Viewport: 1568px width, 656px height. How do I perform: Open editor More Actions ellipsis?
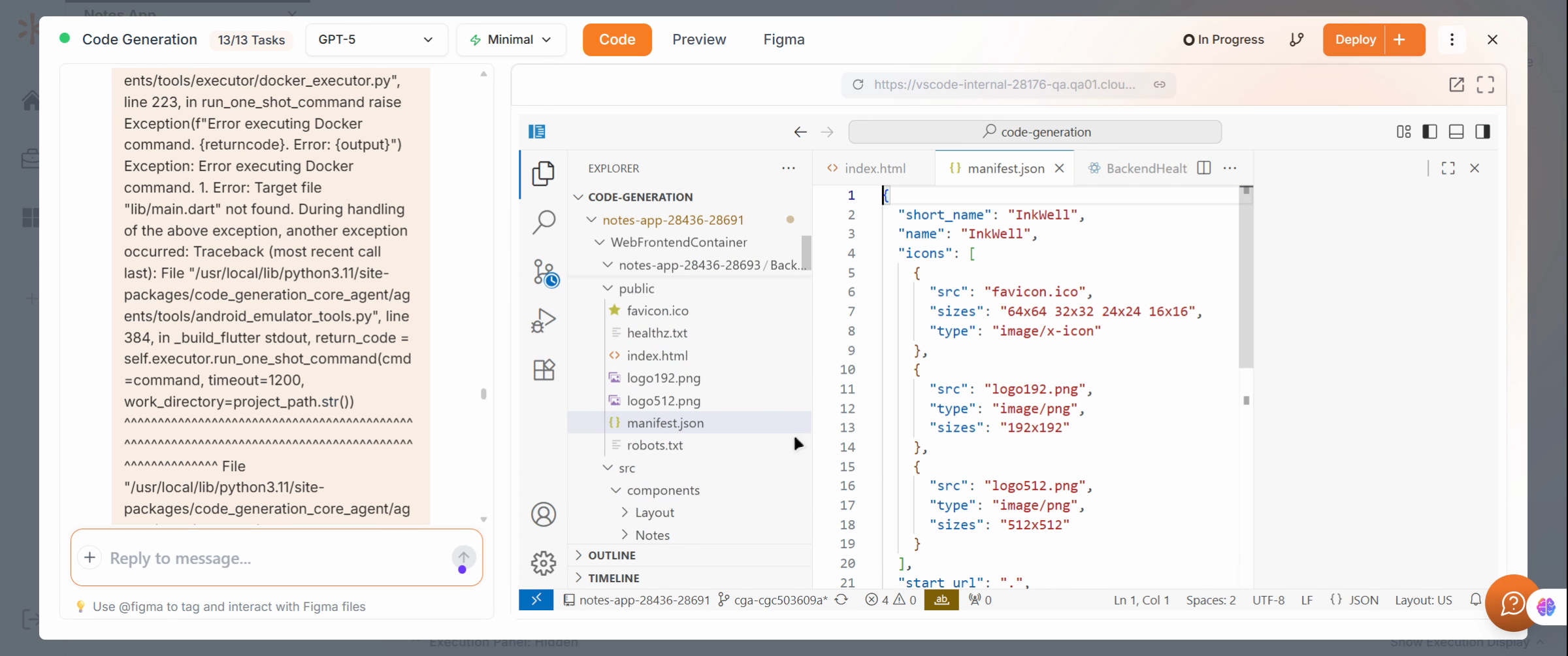coord(1230,168)
